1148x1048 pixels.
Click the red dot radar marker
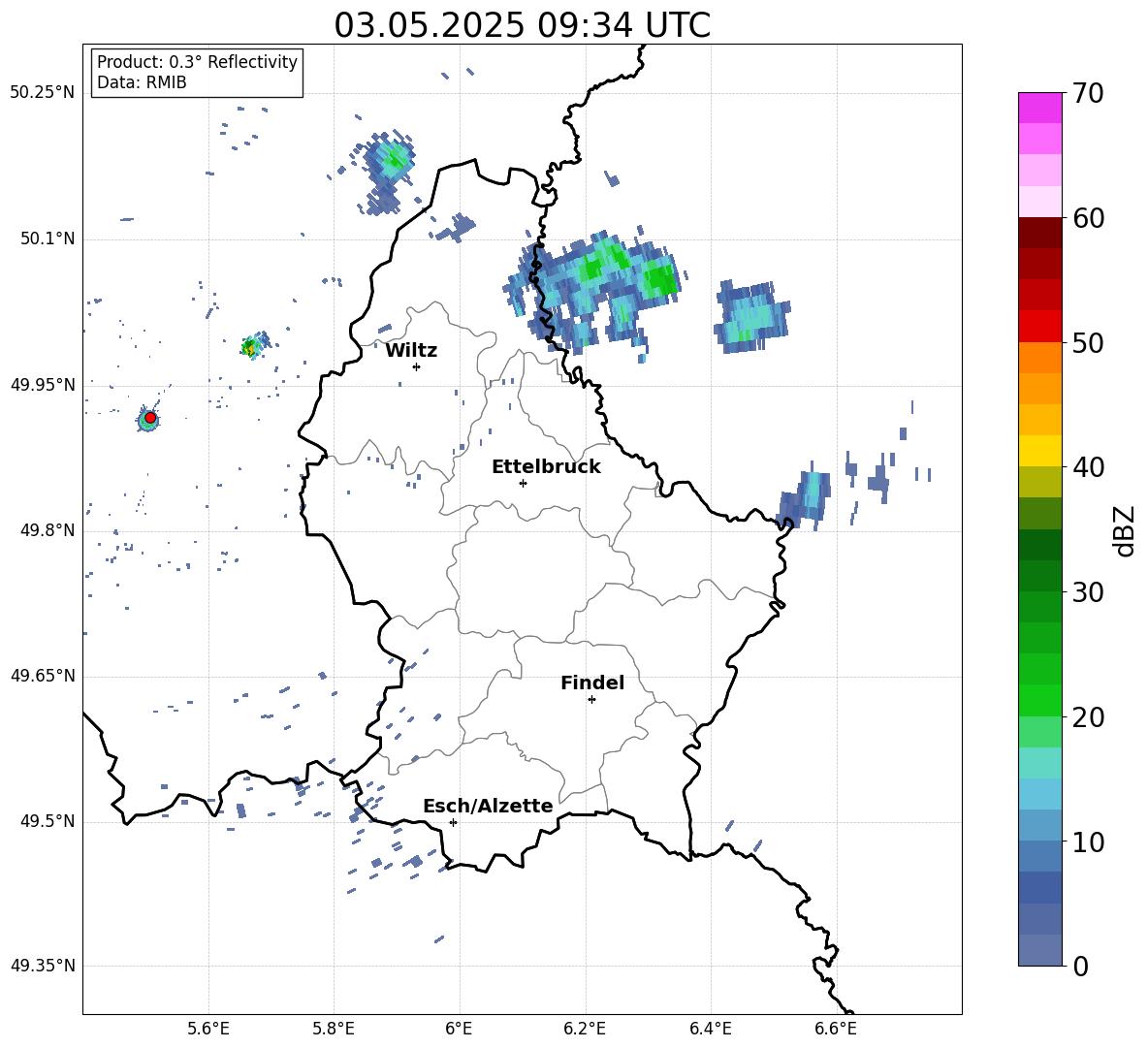[x=150, y=418]
